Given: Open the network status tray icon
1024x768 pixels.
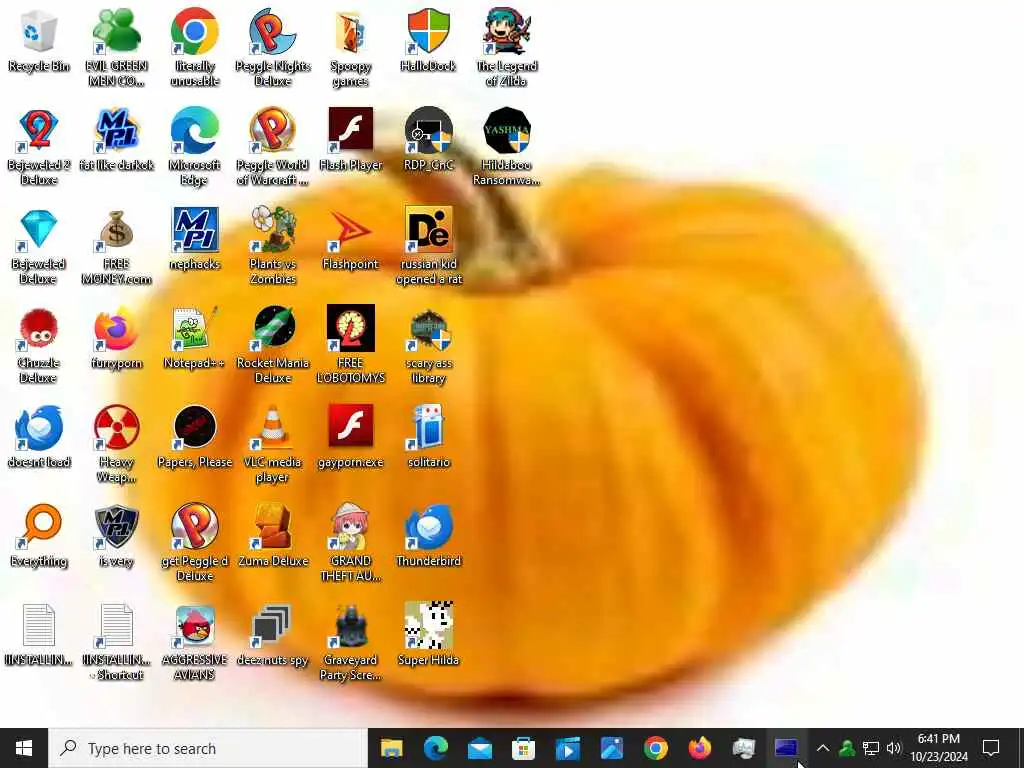Looking at the screenshot, I should [x=871, y=748].
